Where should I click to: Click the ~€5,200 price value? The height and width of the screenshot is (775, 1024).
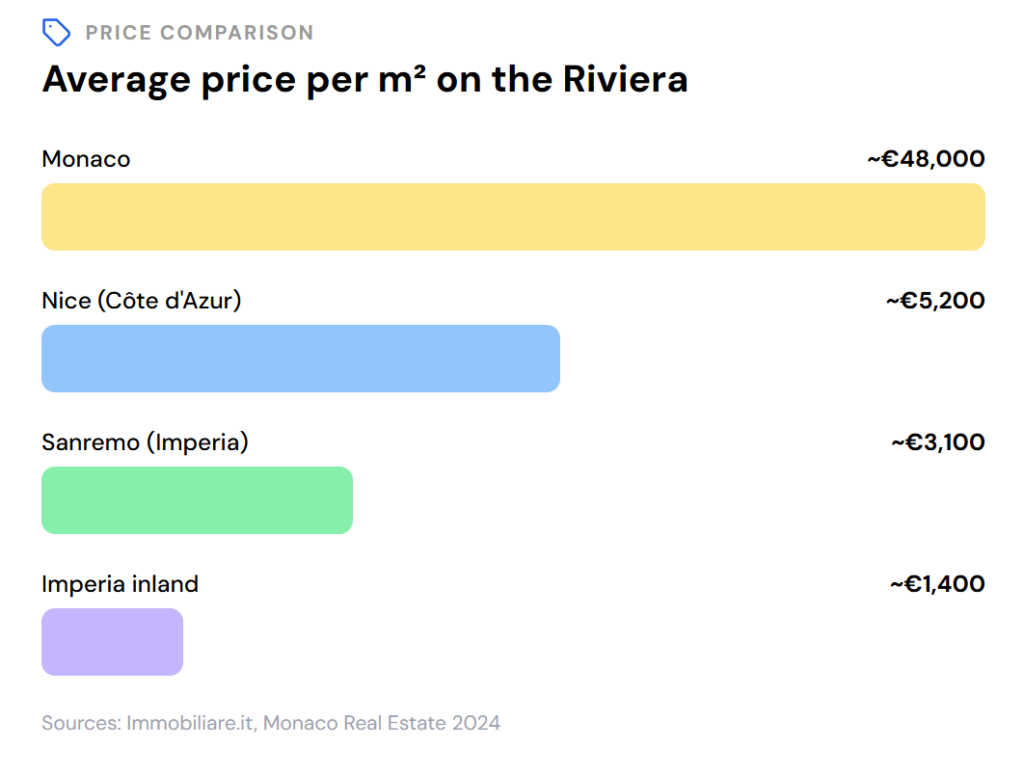935,301
